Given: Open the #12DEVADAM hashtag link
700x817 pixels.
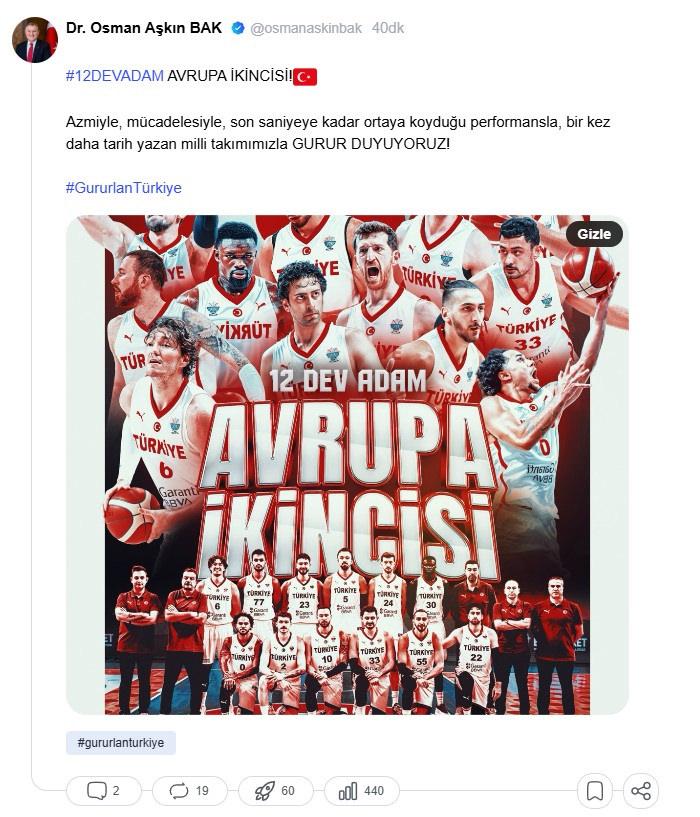Looking at the screenshot, I should pos(115,76).
